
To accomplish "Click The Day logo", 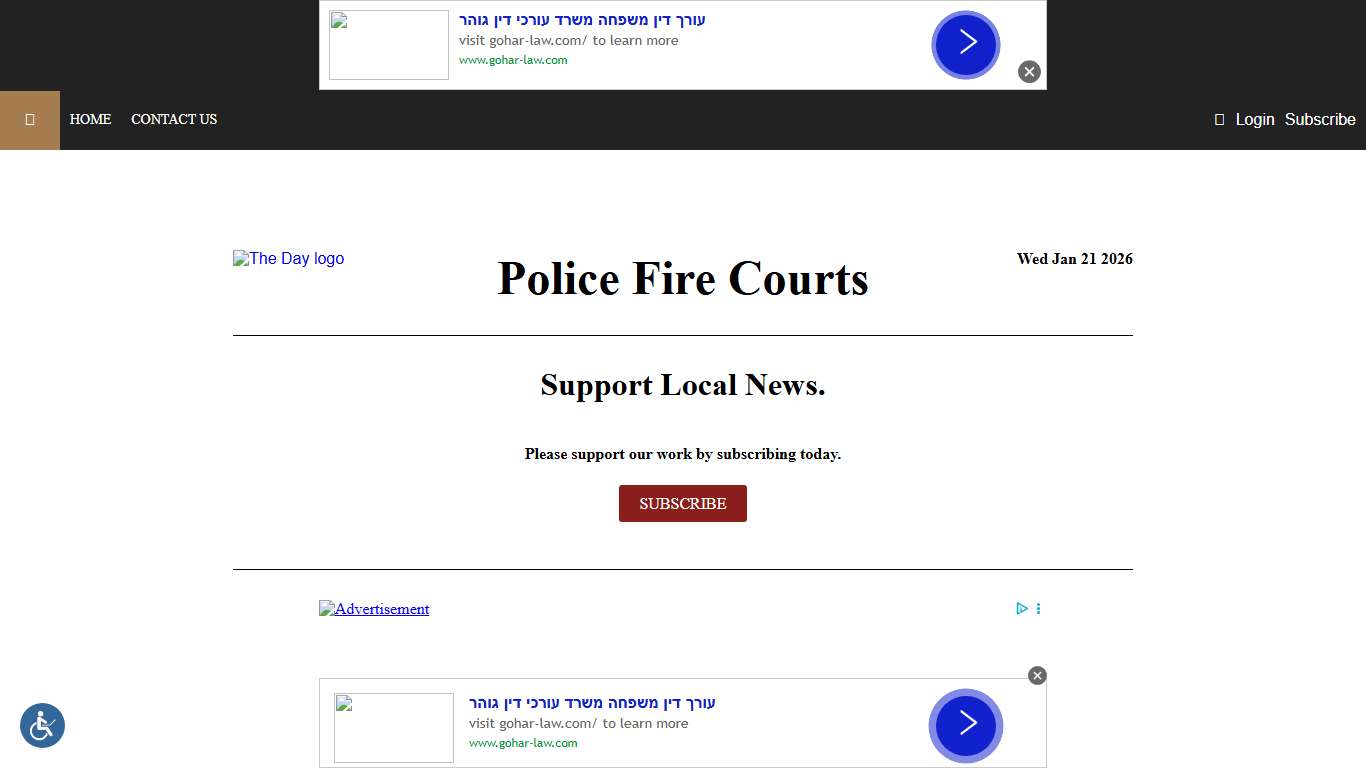I will (288, 258).
